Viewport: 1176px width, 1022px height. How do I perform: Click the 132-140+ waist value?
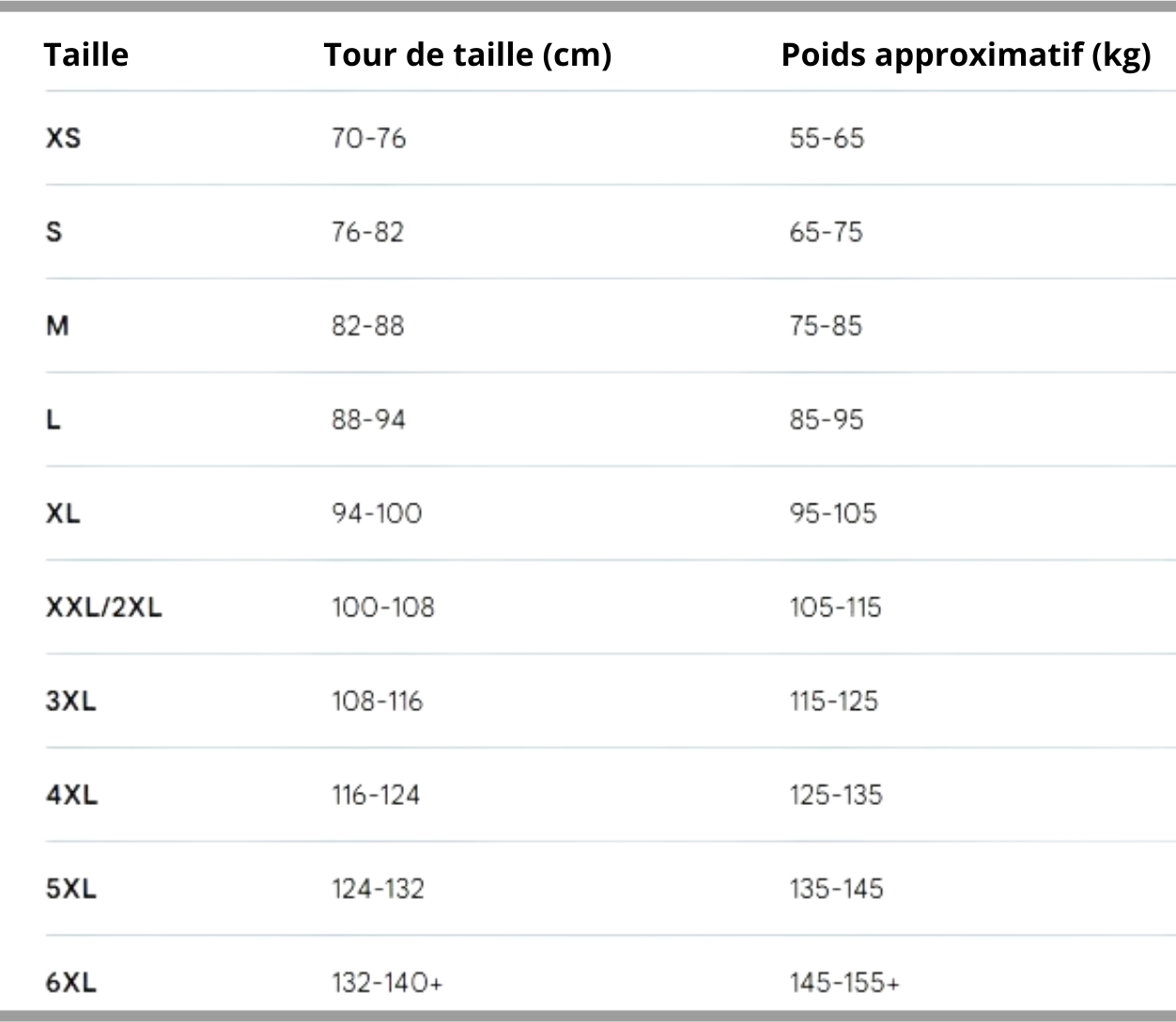coord(387,983)
